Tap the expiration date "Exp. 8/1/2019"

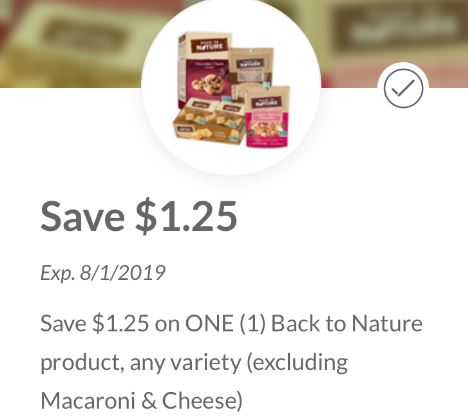(103, 273)
